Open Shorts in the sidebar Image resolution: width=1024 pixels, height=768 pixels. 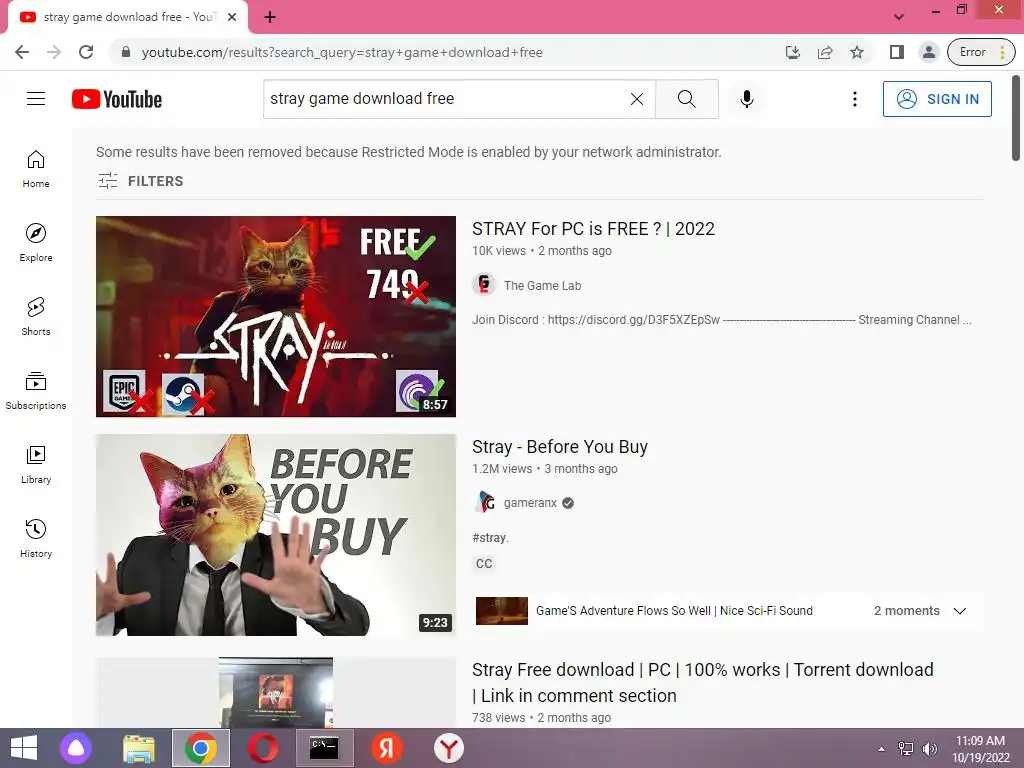[x=36, y=317]
